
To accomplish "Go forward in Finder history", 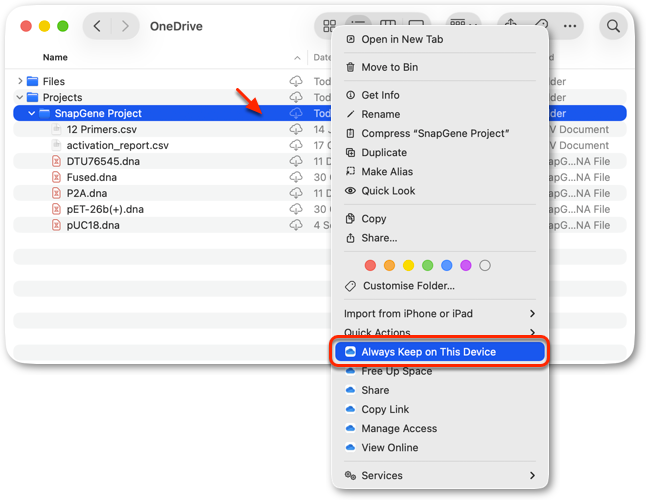I will [125, 26].
